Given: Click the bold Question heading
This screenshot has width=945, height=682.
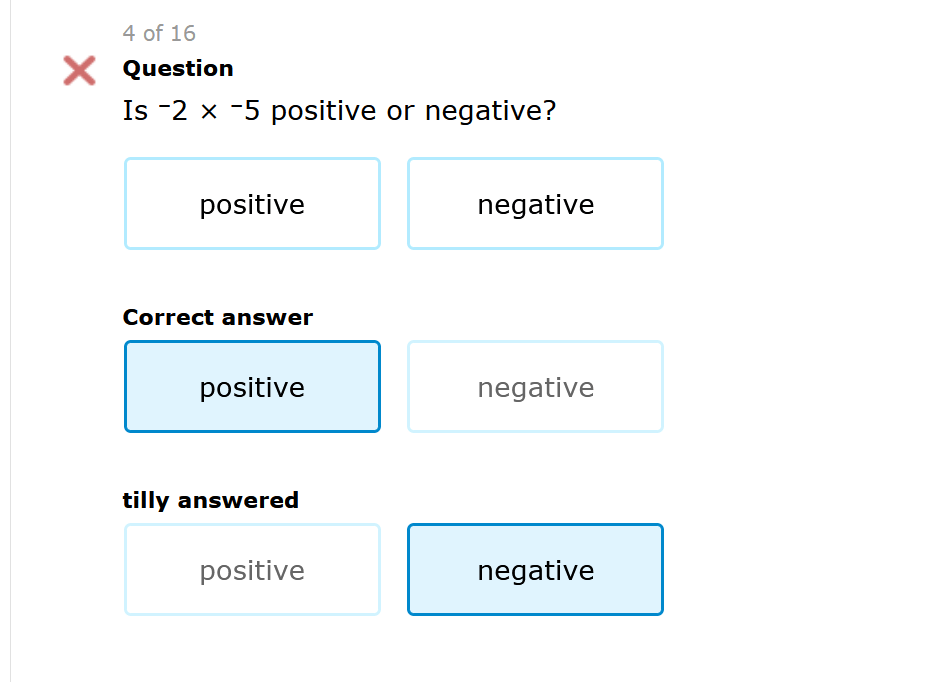Looking at the screenshot, I should pos(178,69).
